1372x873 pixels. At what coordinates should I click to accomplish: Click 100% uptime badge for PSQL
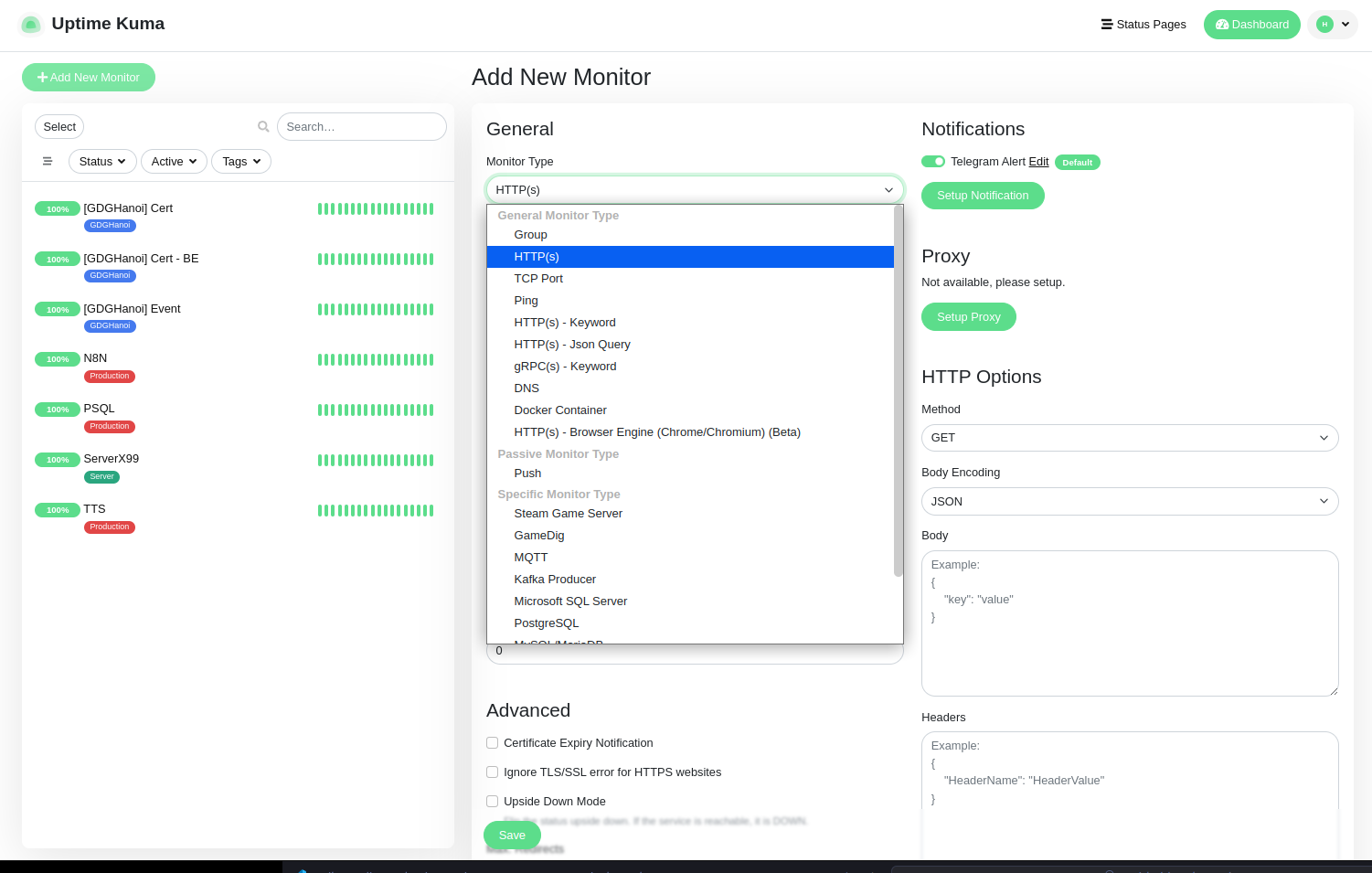click(58, 410)
